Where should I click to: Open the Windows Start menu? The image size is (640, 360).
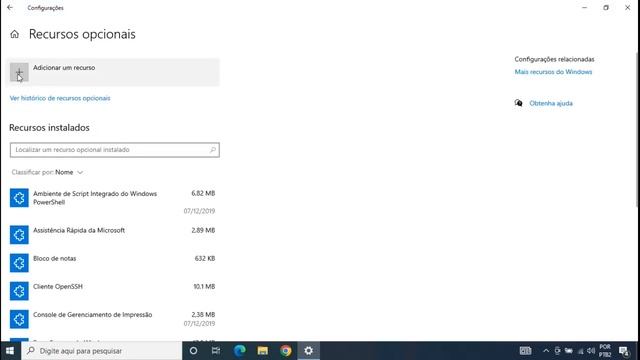(10, 351)
